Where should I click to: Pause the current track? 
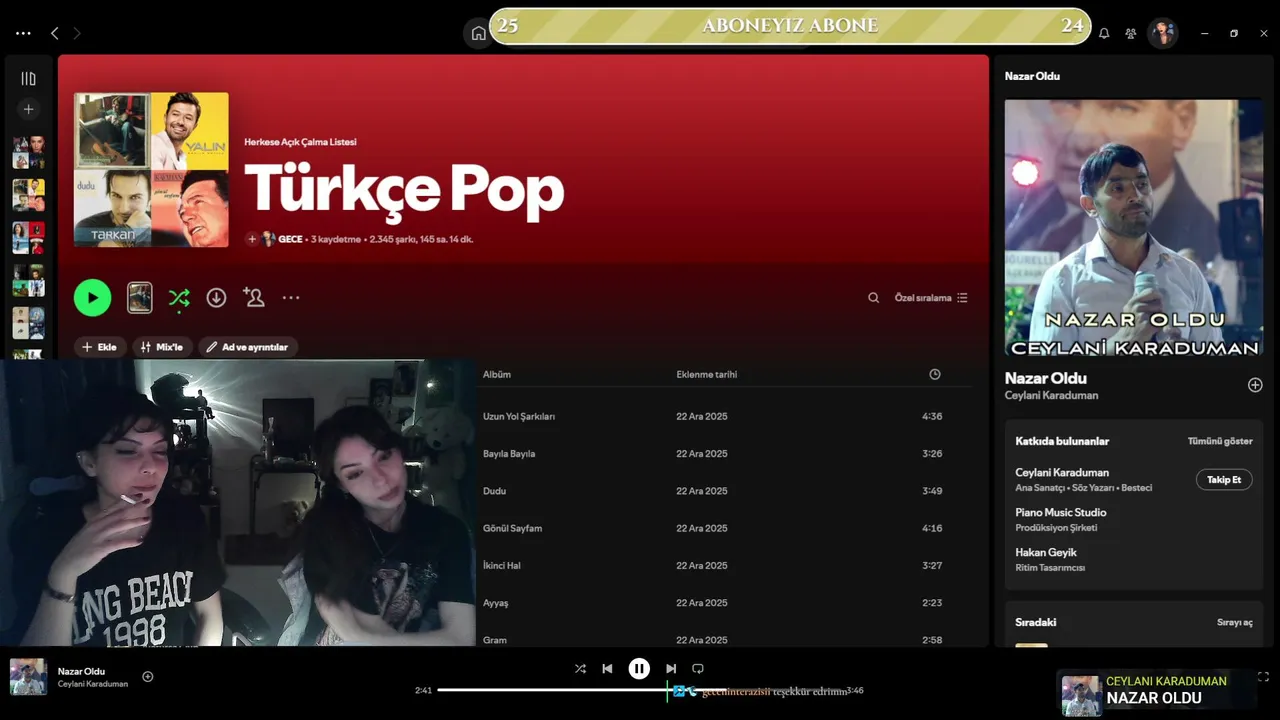click(x=639, y=668)
